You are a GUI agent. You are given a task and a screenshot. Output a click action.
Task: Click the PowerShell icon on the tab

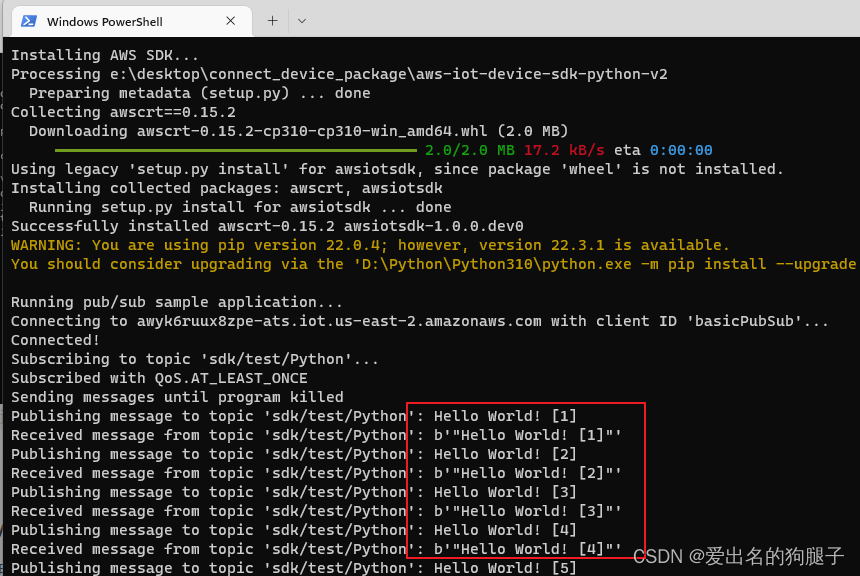[29, 21]
